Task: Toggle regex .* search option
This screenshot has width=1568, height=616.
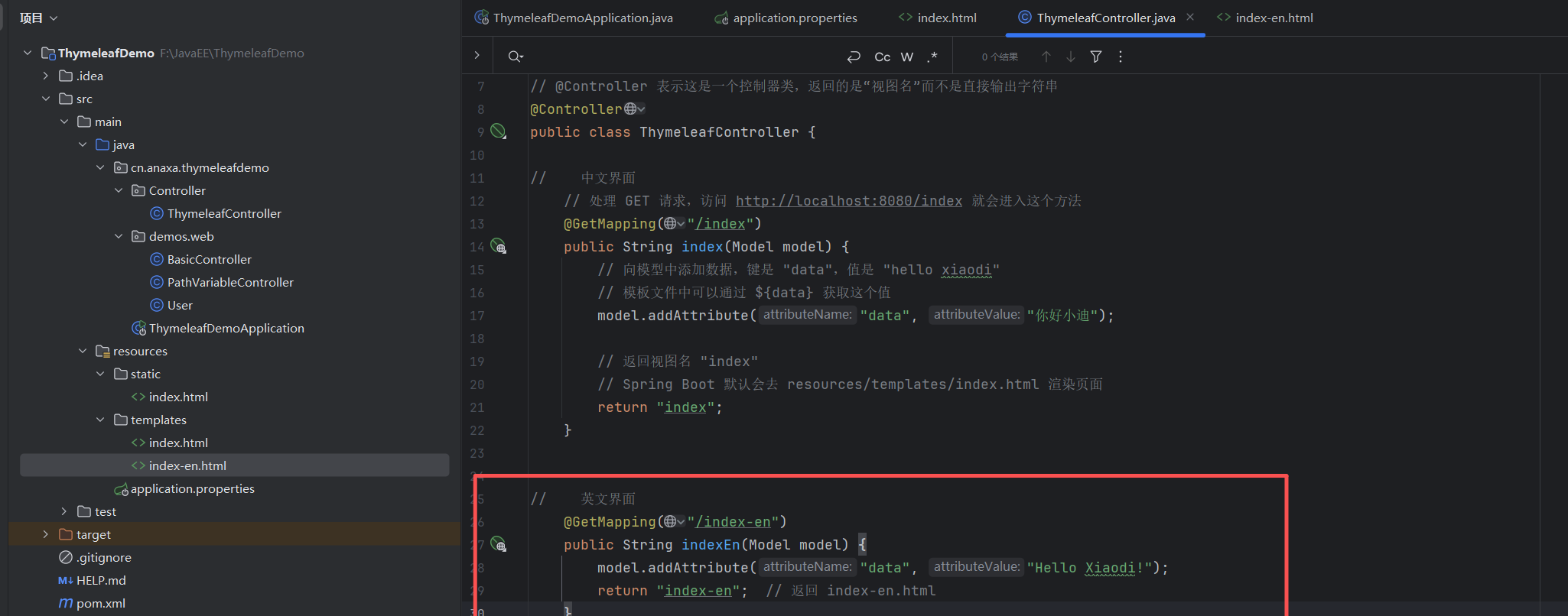Action: click(932, 57)
